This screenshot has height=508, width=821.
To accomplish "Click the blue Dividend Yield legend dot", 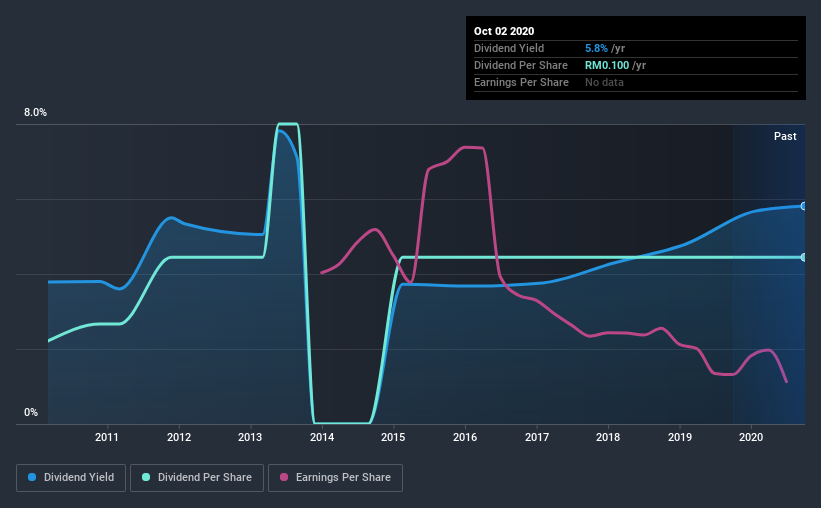I will tap(32, 477).
